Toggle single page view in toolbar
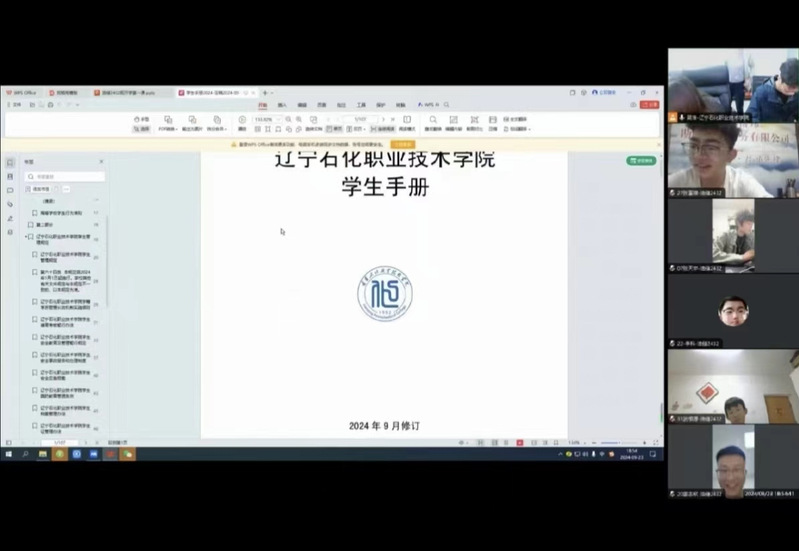Screen dimensions: 799x551 (334, 129)
